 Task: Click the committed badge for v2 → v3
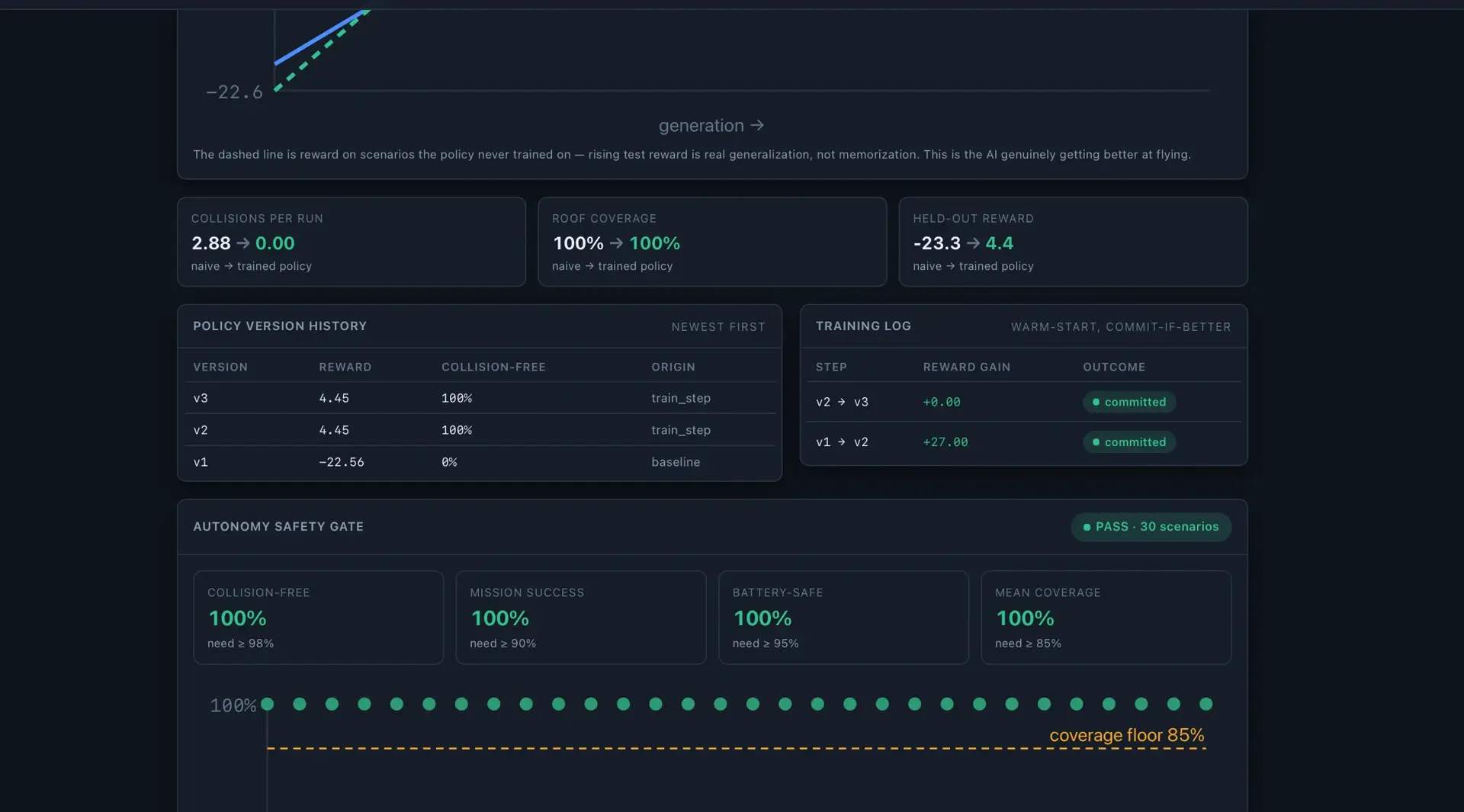pos(1128,402)
